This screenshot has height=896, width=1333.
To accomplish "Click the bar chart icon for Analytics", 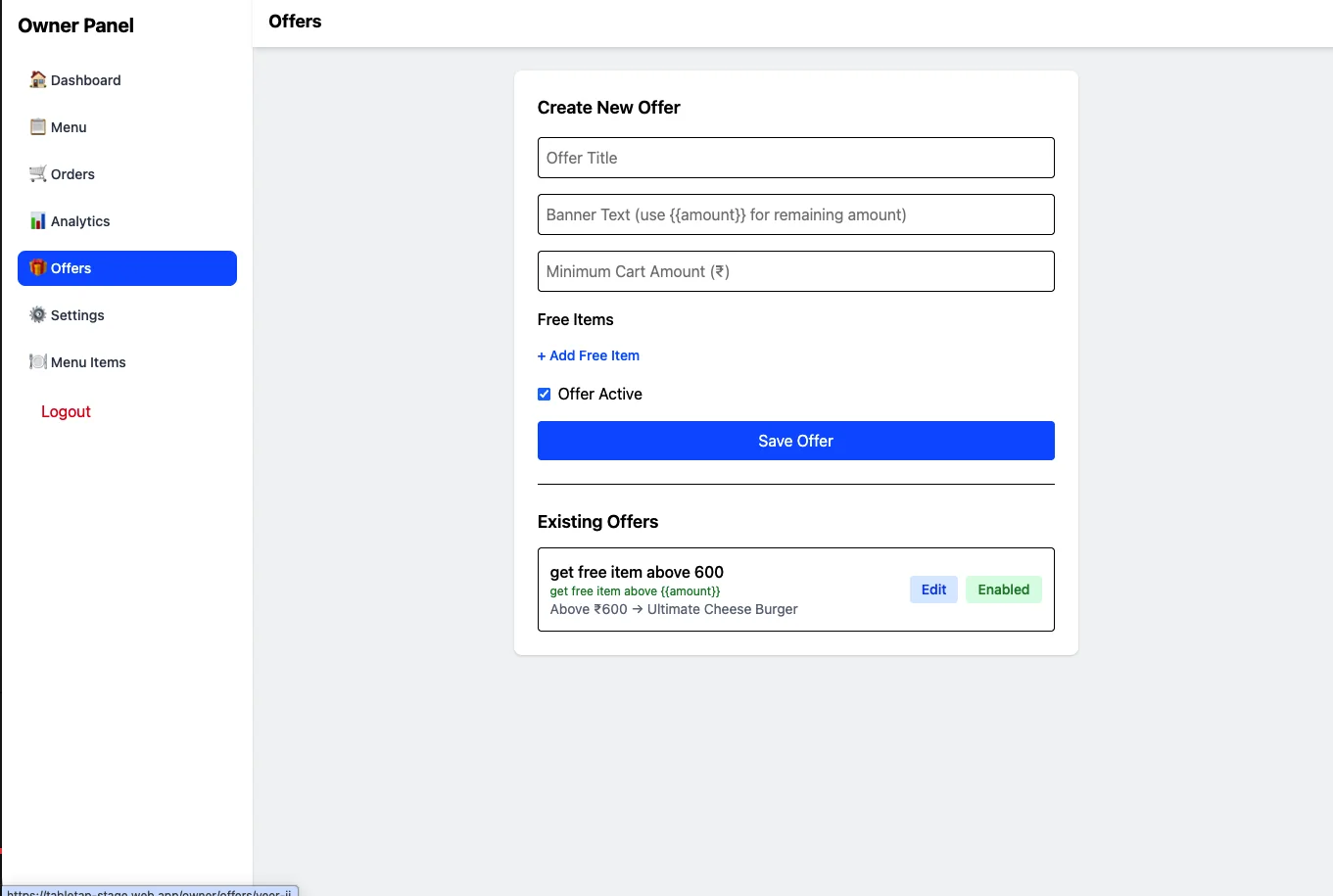I will click(x=37, y=220).
